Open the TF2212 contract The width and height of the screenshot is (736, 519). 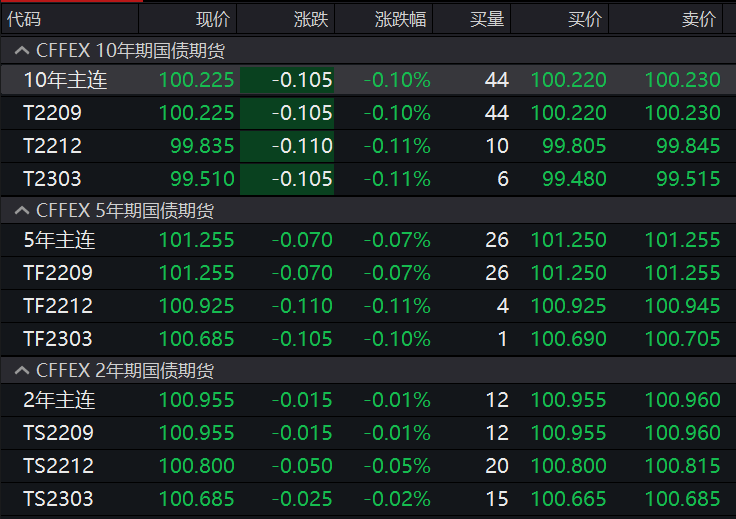click(58, 306)
